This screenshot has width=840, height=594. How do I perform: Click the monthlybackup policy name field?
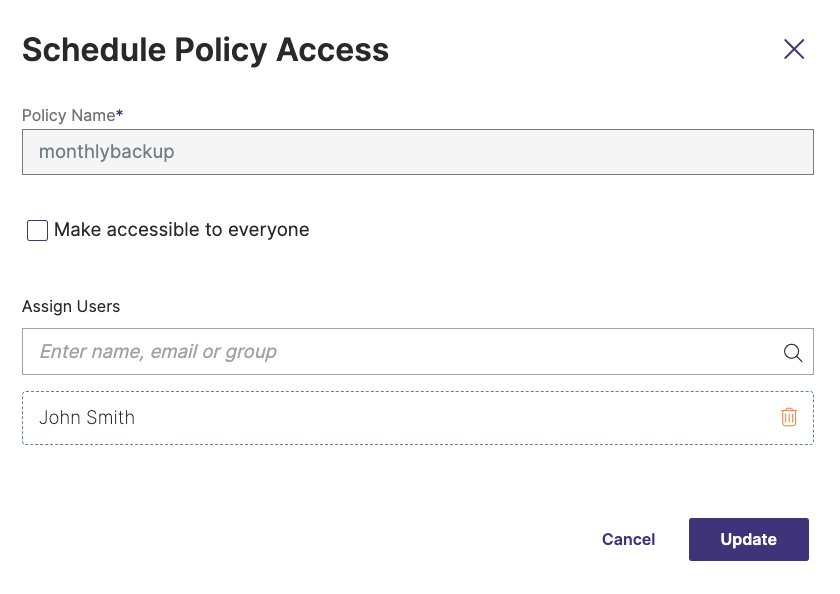(x=417, y=152)
